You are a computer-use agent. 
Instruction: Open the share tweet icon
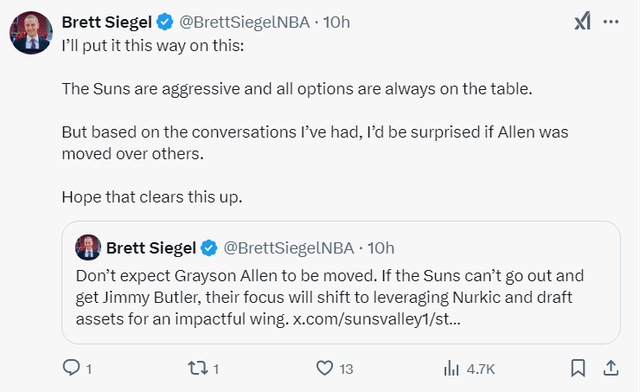coord(611,368)
